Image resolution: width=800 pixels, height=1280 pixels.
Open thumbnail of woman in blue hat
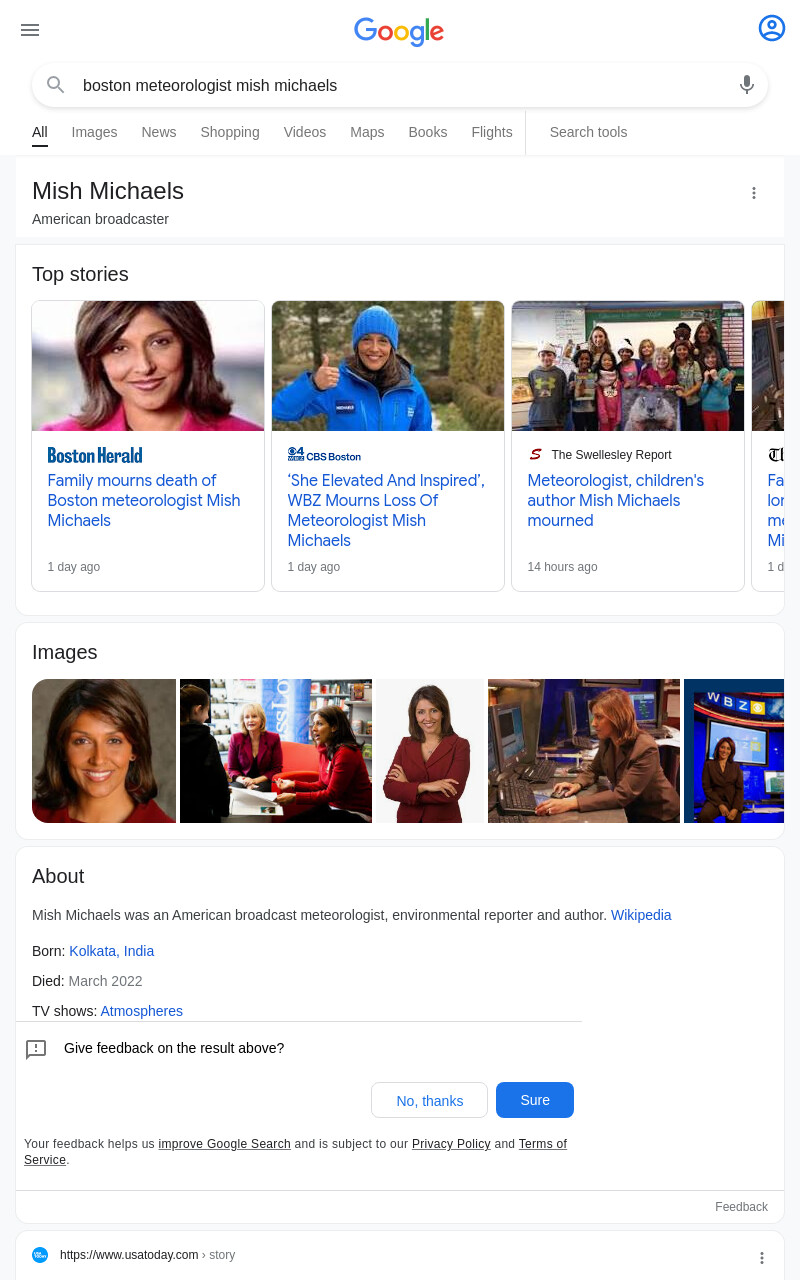(388, 366)
